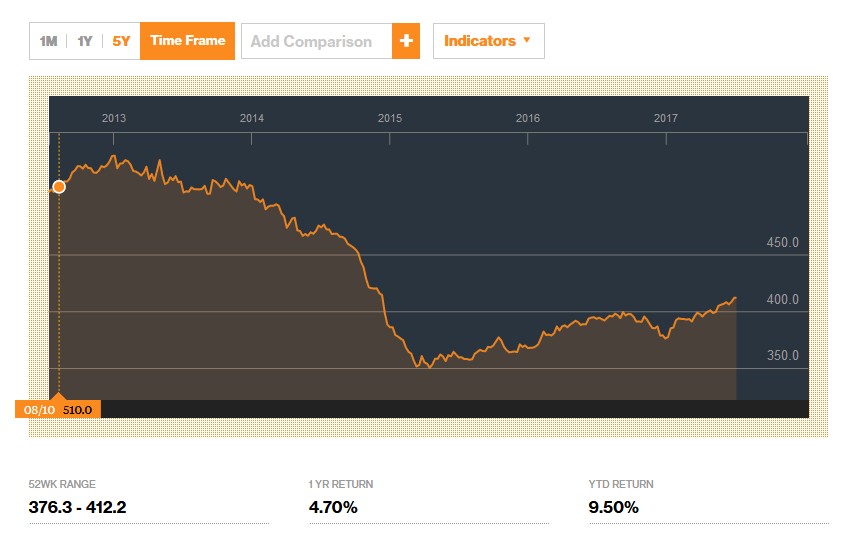
Task: Click the small triangle arrow next to Indicators
Action: coord(527,41)
